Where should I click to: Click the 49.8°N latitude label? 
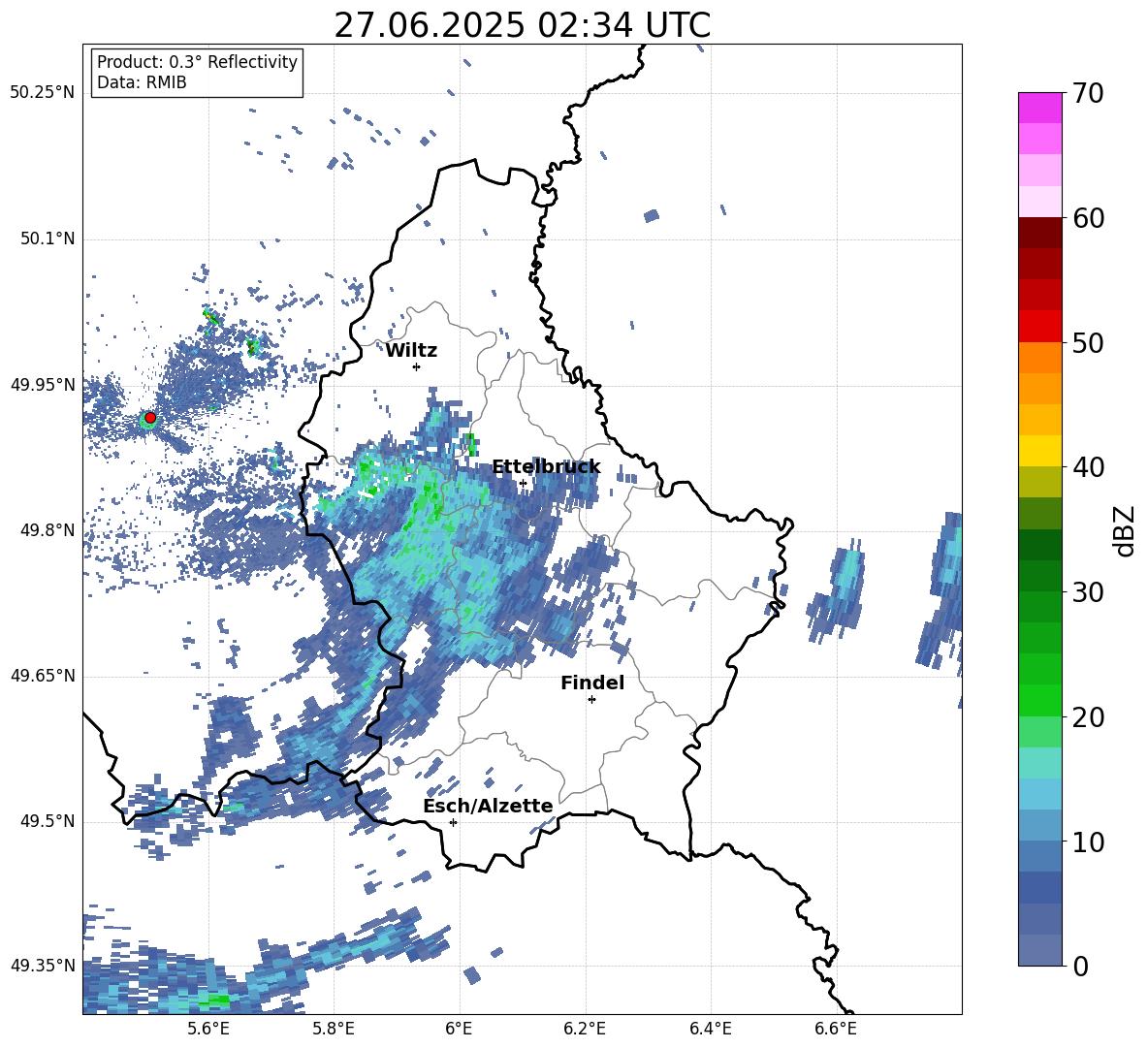[48, 530]
